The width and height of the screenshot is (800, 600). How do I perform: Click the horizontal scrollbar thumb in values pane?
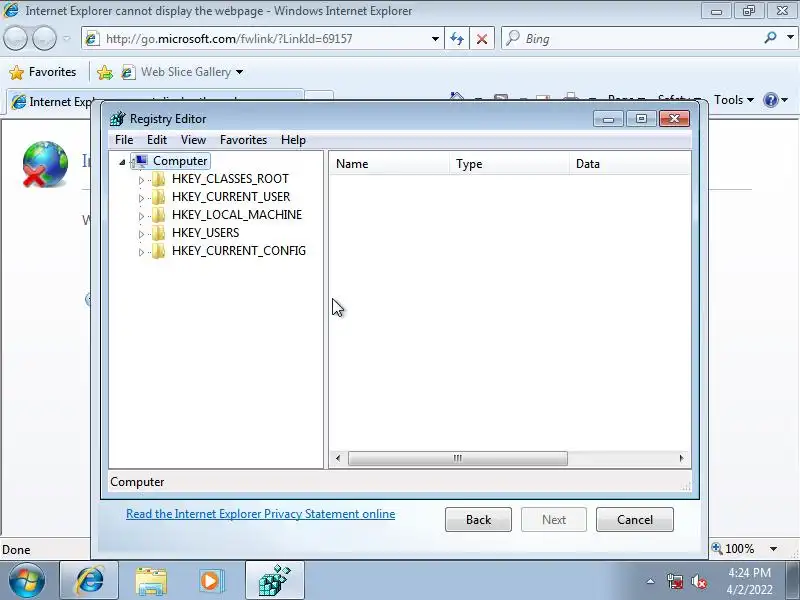pyautogui.click(x=458, y=458)
